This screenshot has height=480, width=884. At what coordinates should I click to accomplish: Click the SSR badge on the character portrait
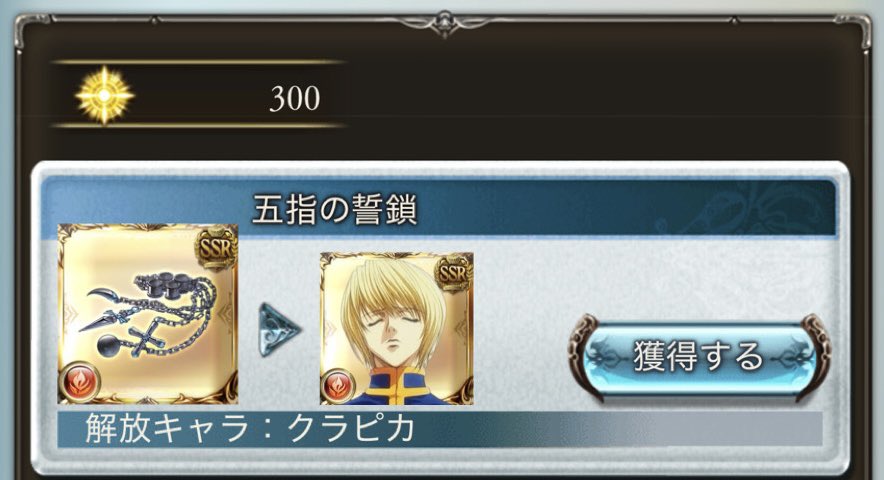(453, 274)
